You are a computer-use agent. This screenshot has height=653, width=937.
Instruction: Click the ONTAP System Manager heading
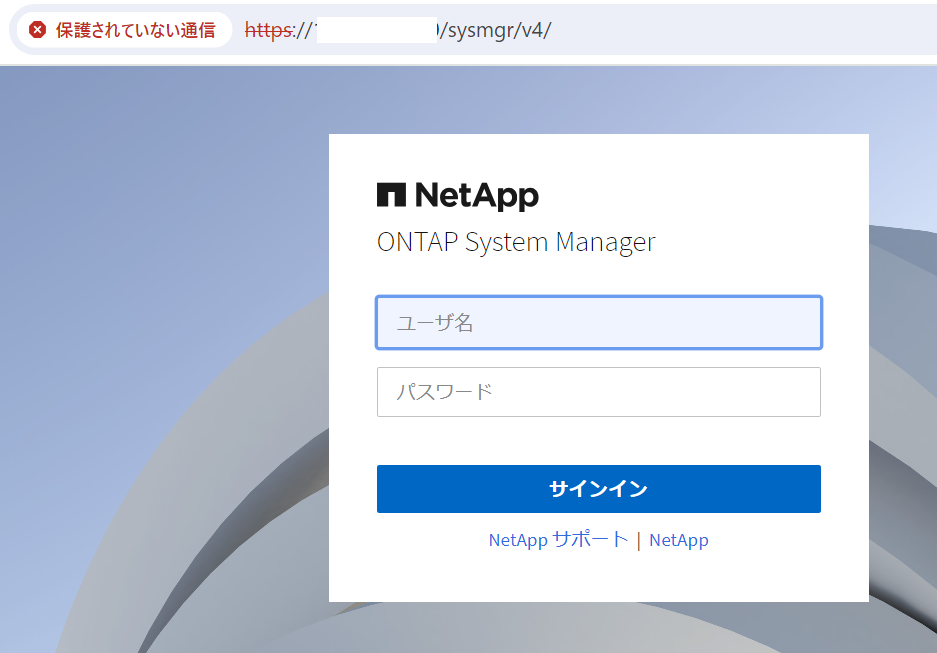click(x=516, y=242)
